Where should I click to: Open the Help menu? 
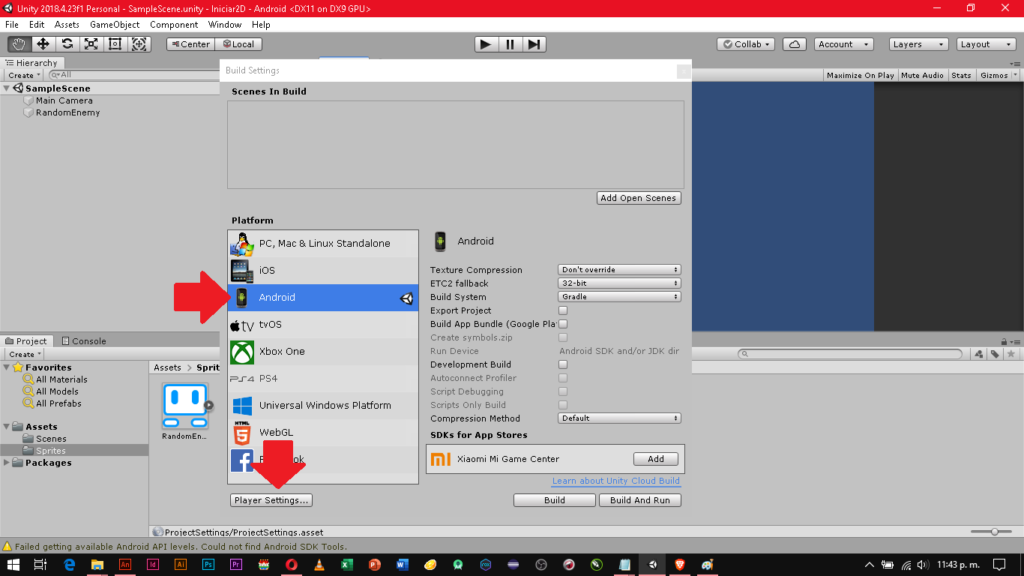click(x=261, y=25)
